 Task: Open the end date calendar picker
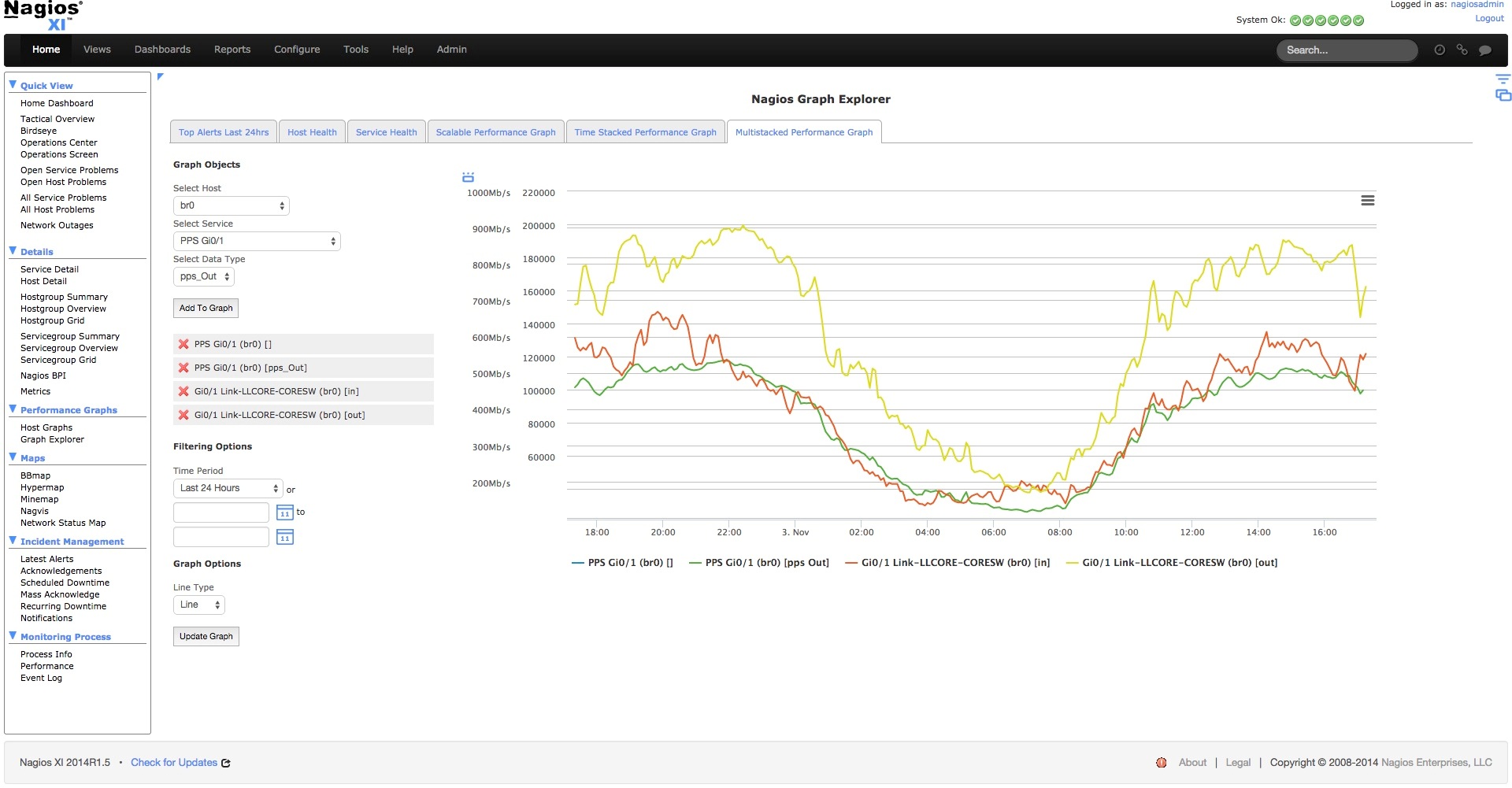[x=285, y=537]
